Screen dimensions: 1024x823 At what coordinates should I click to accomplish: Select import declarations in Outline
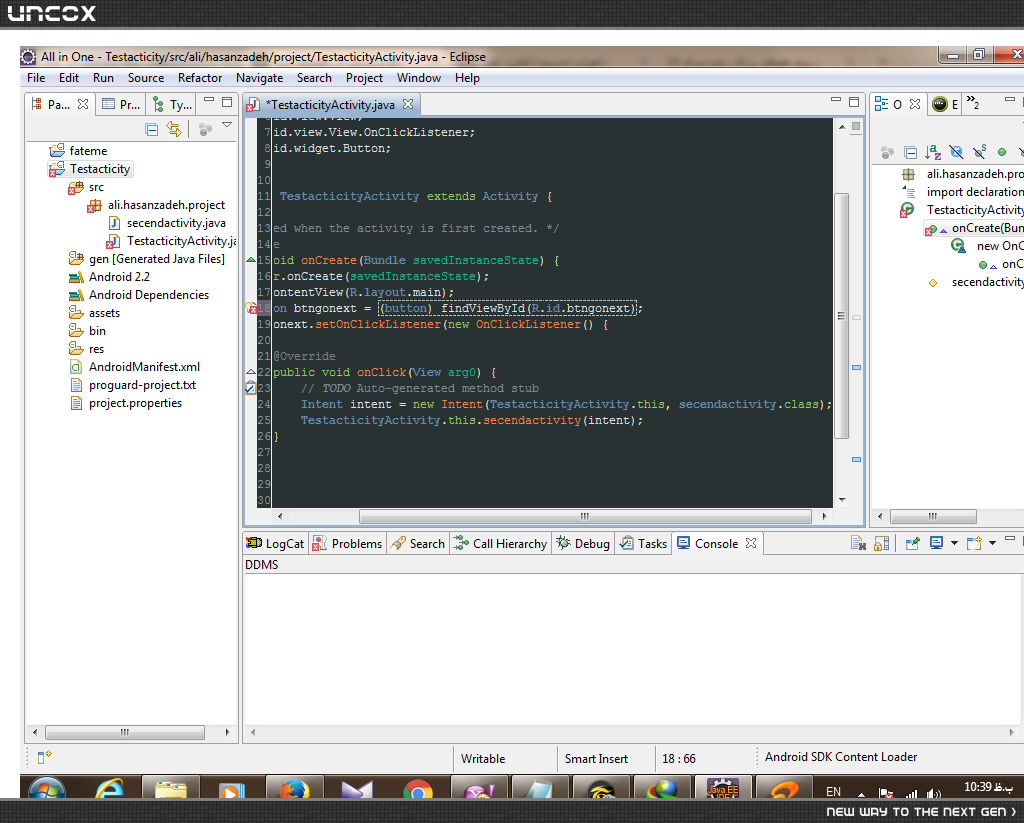click(975, 192)
